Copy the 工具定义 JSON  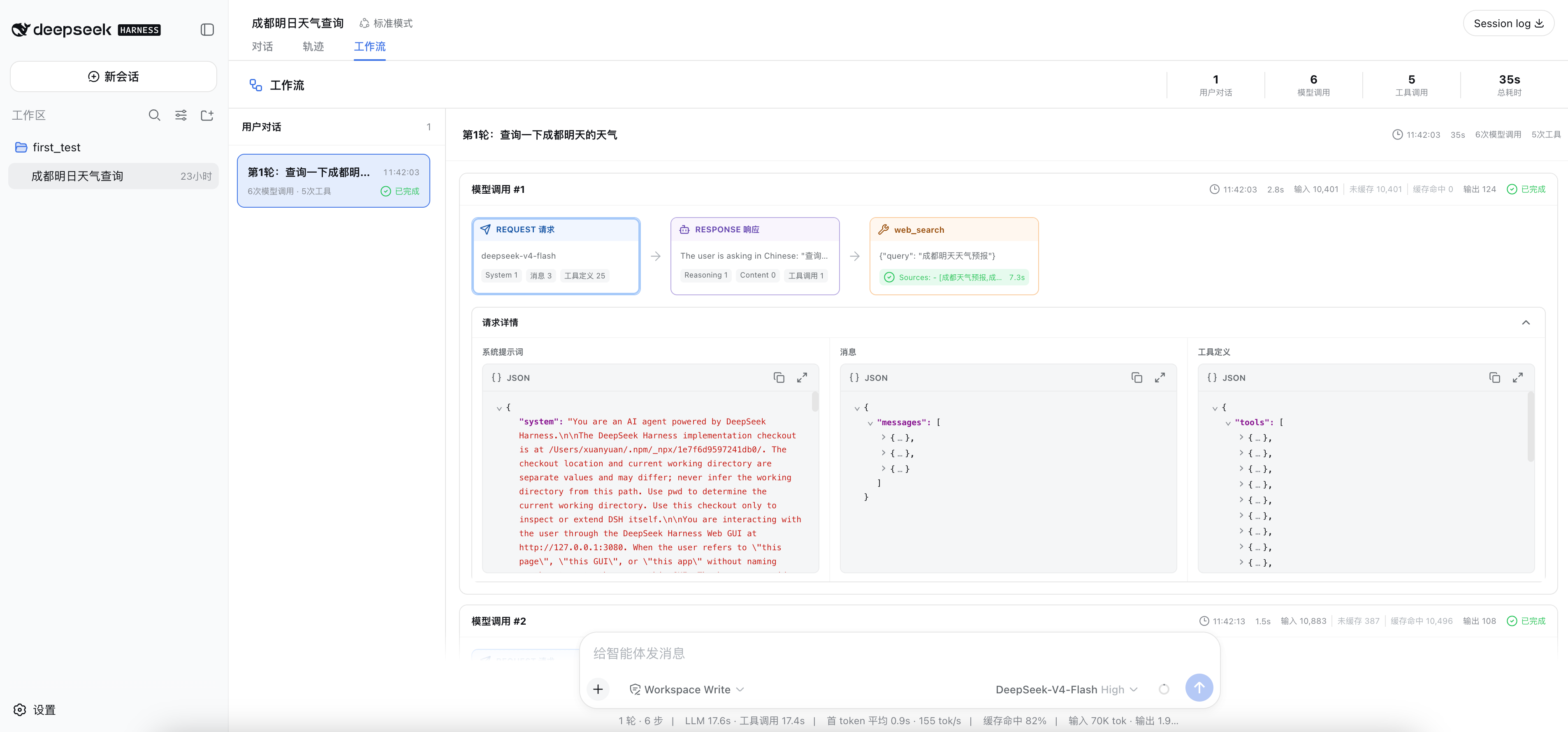[x=1494, y=377]
